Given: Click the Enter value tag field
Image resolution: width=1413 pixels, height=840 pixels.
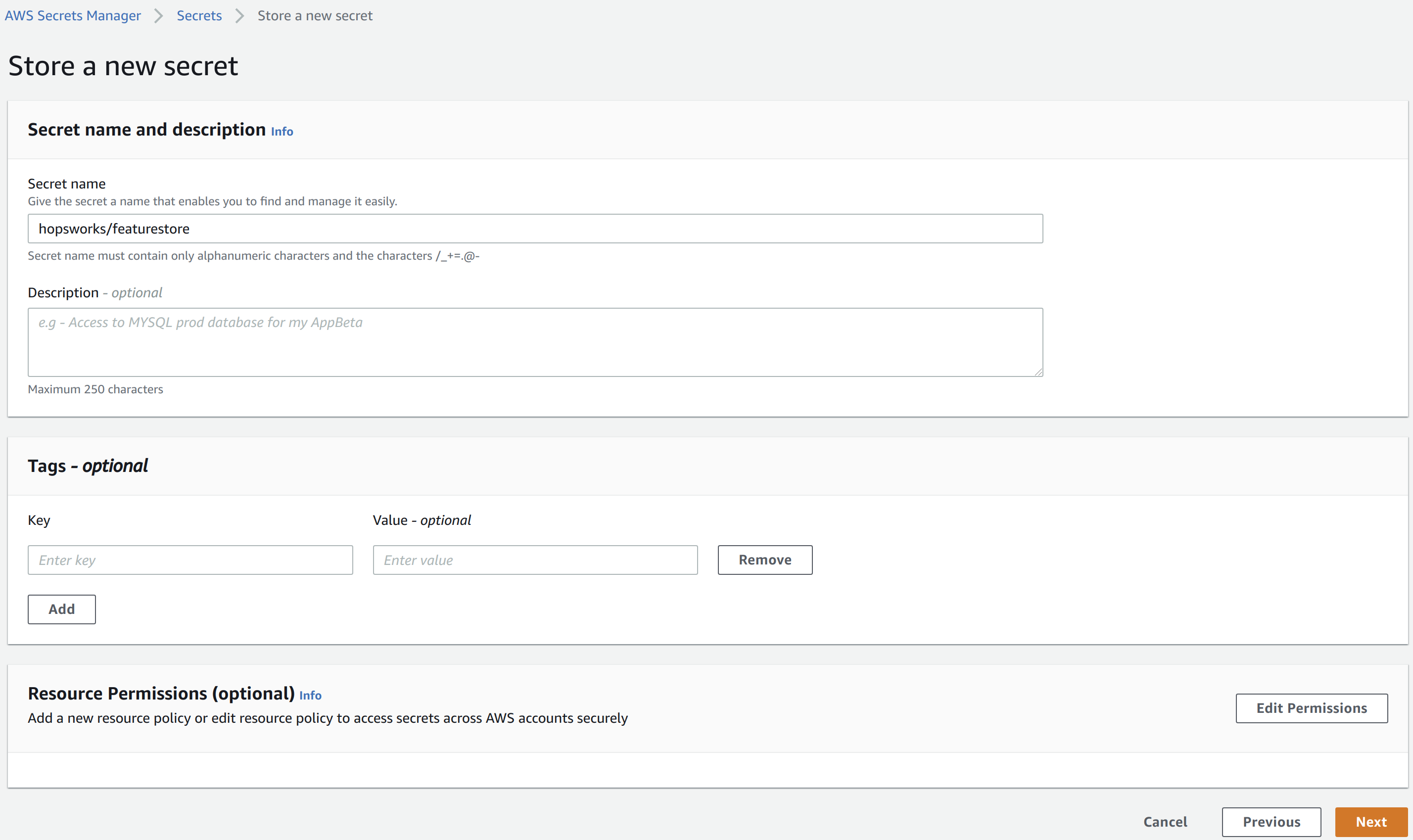Looking at the screenshot, I should tap(534, 560).
